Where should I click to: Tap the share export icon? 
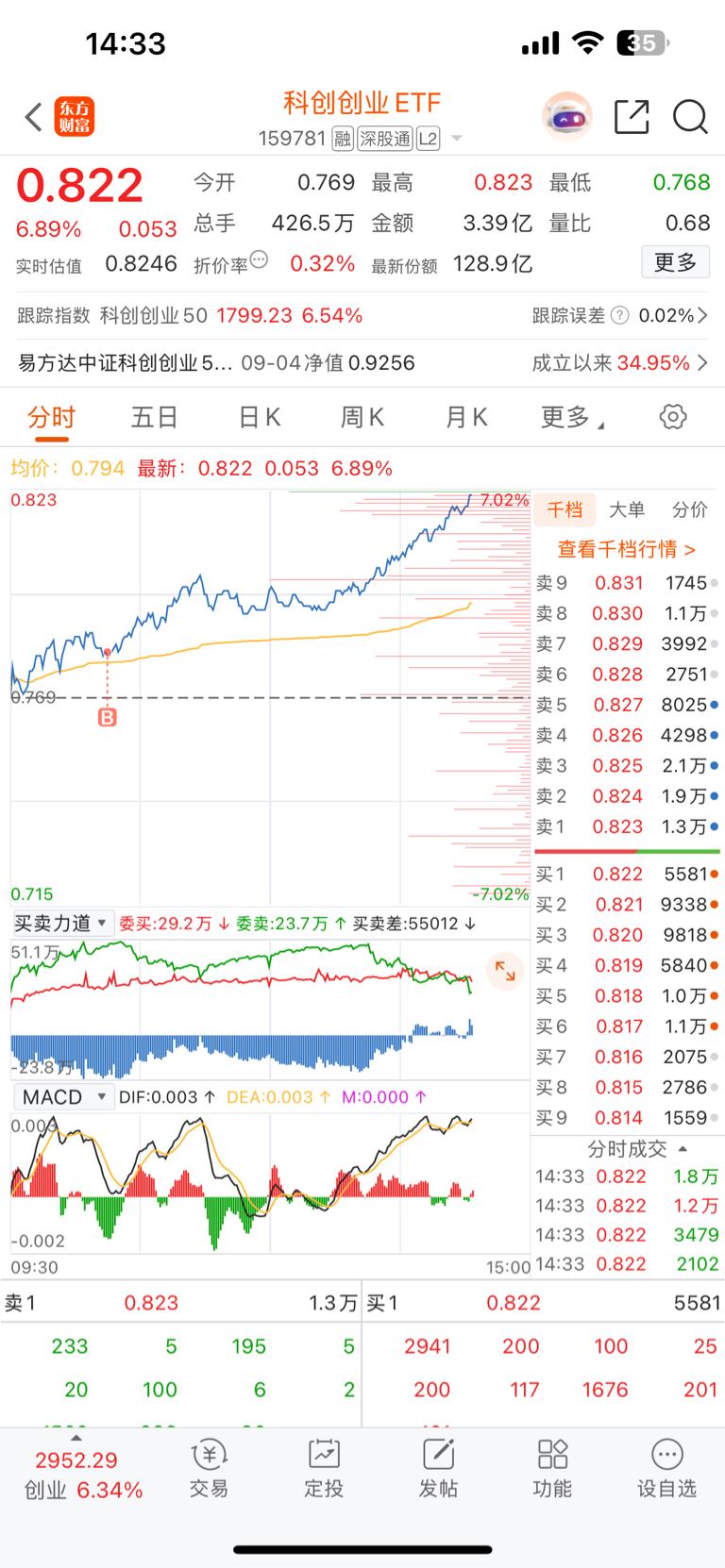pyautogui.click(x=632, y=117)
